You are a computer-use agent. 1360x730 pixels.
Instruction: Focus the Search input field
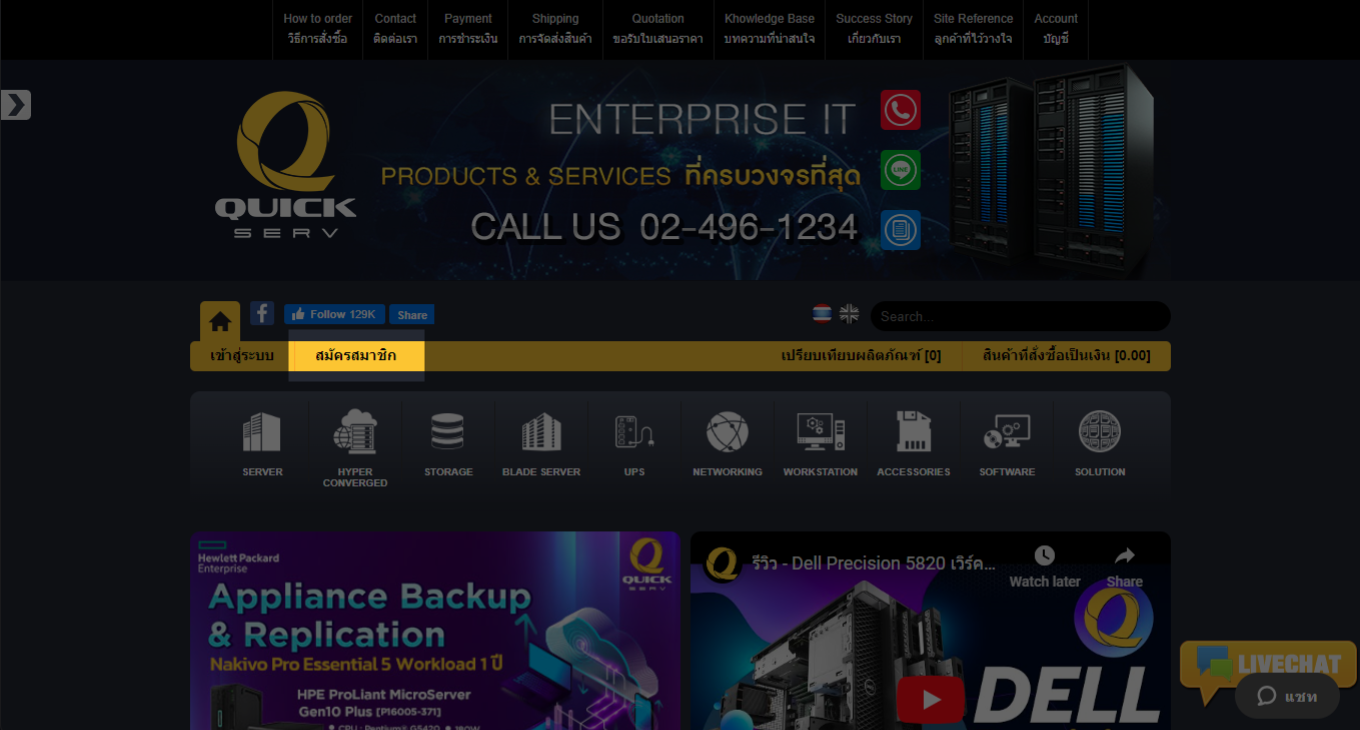coord(1020,316)
